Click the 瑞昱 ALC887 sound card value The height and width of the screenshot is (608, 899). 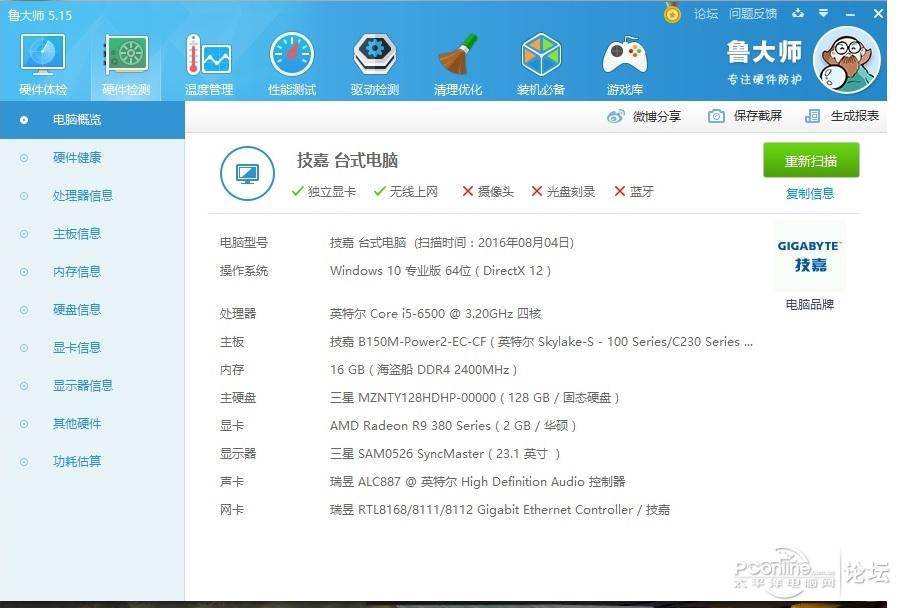coord(478,482)
